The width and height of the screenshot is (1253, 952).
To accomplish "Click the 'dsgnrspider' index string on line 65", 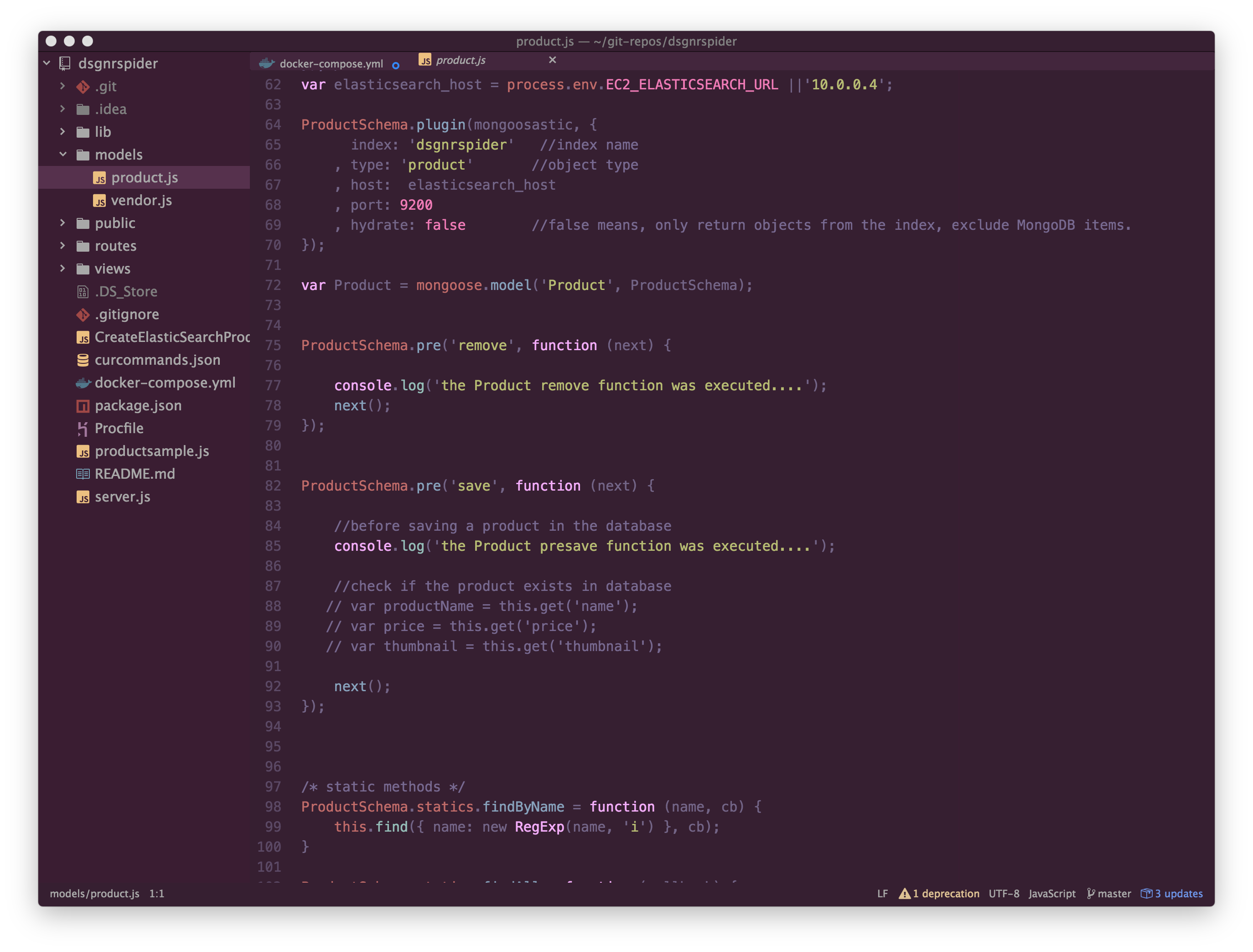I will pyautogui.click(x=461, y=145).
